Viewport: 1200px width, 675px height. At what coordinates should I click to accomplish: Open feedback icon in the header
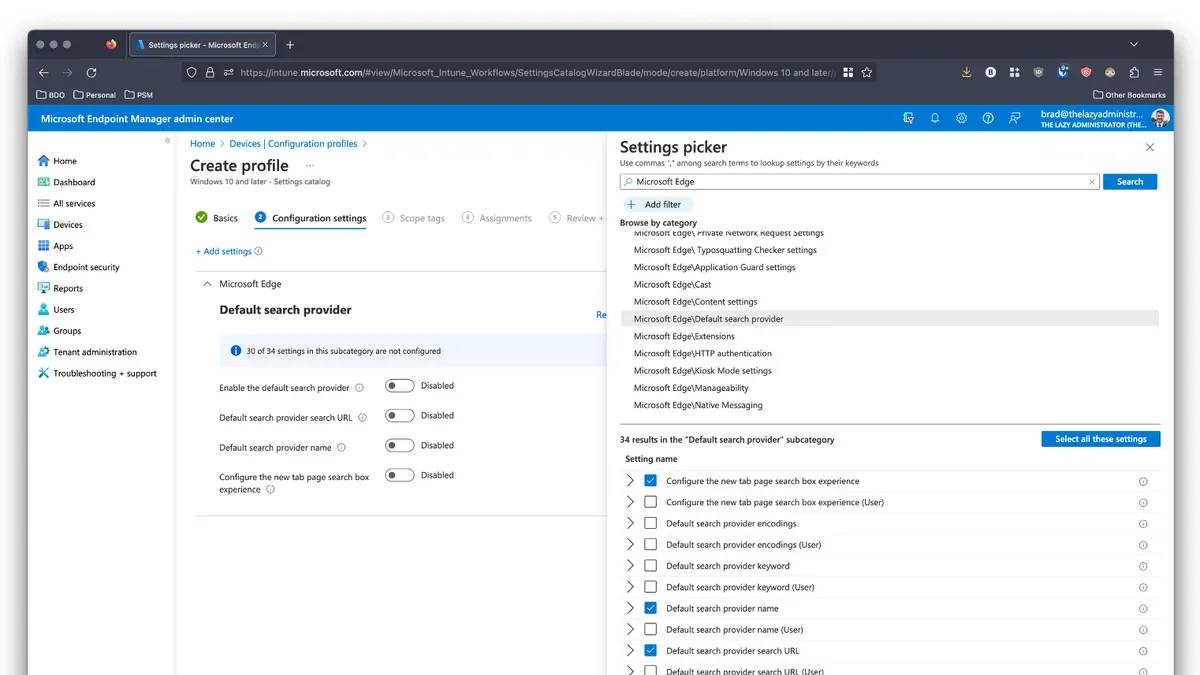[1015, 118]
